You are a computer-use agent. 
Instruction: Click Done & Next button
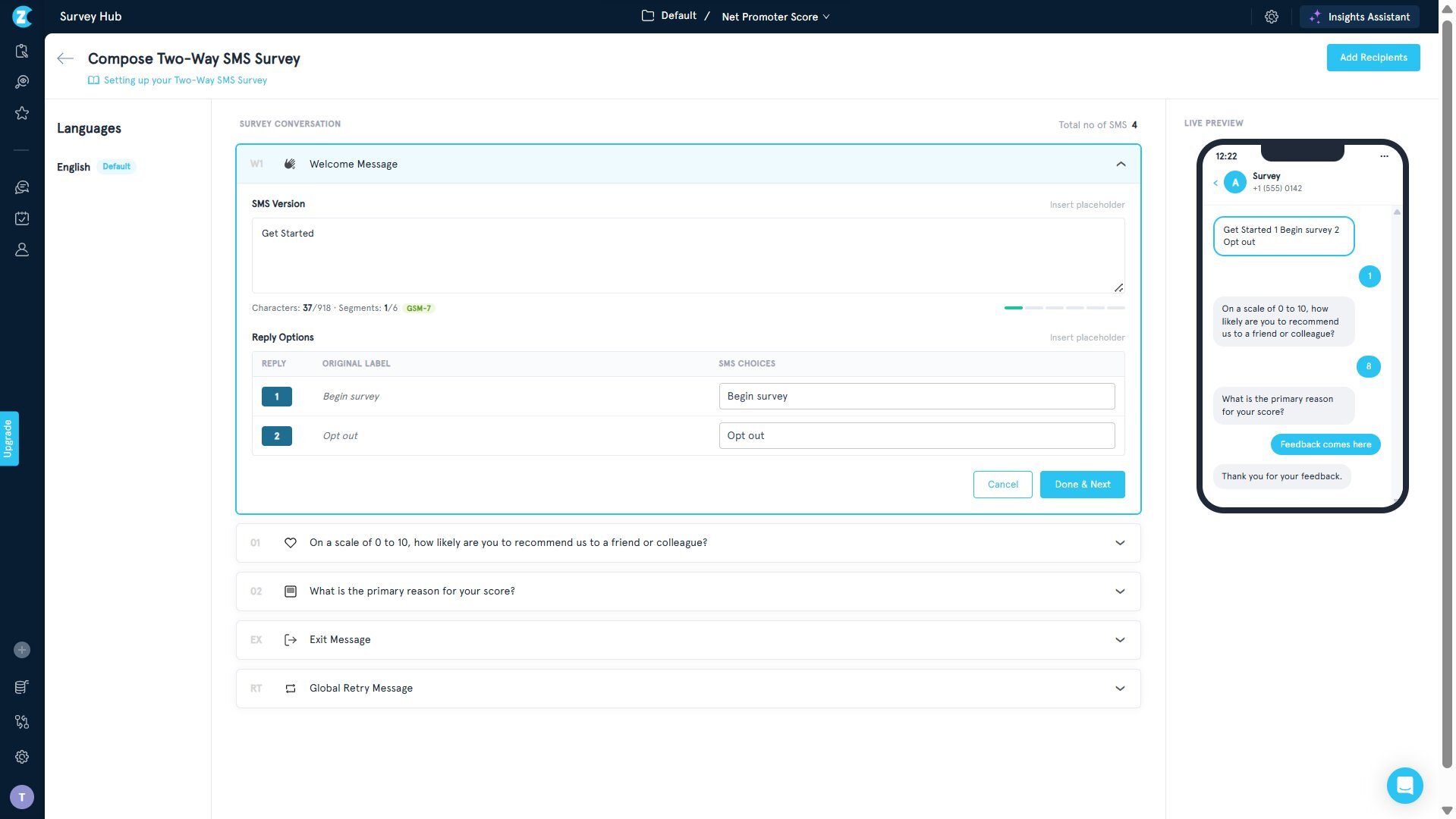click(1082, 485)
